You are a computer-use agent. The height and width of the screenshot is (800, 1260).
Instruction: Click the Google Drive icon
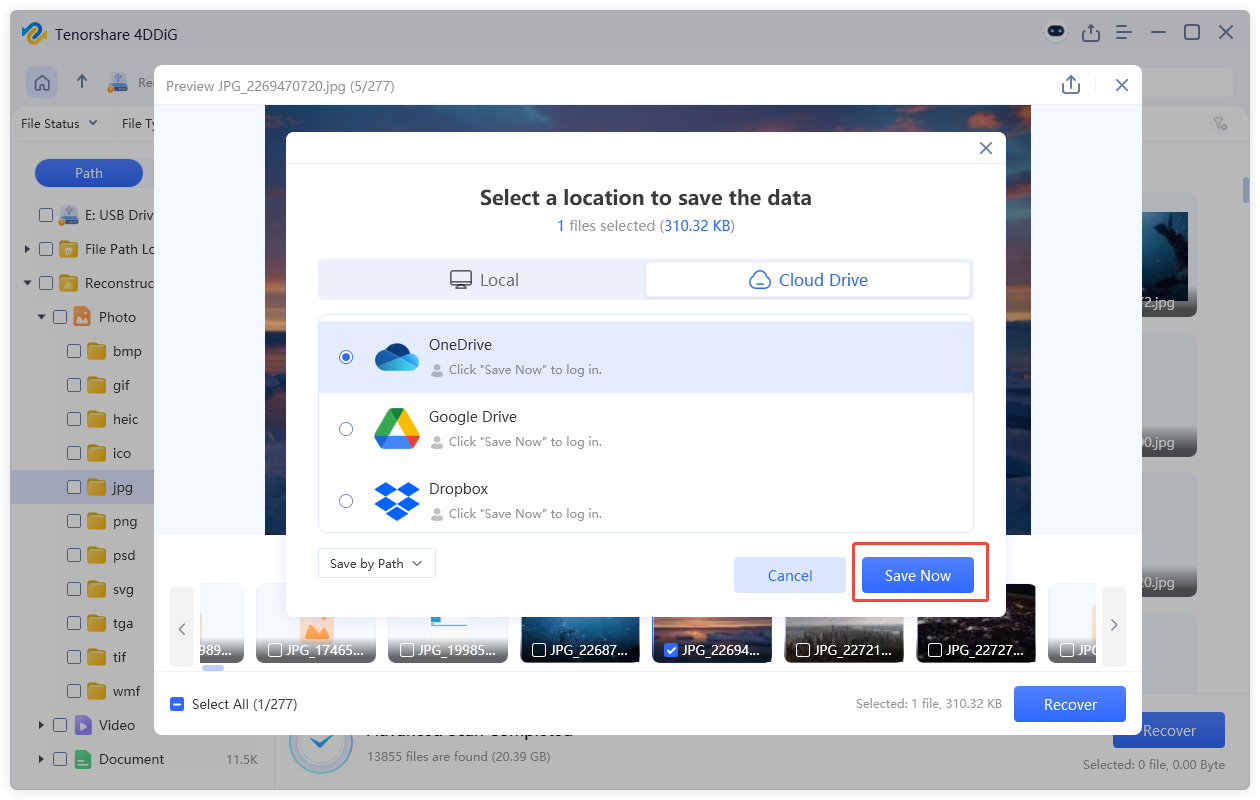pyautogui.click(x=397, y=428)
